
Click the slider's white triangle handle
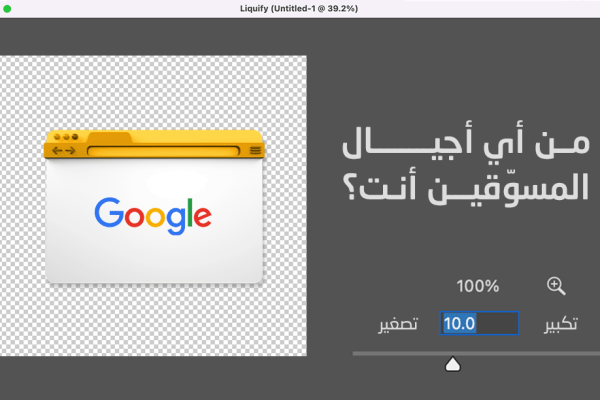click(453, 364)
